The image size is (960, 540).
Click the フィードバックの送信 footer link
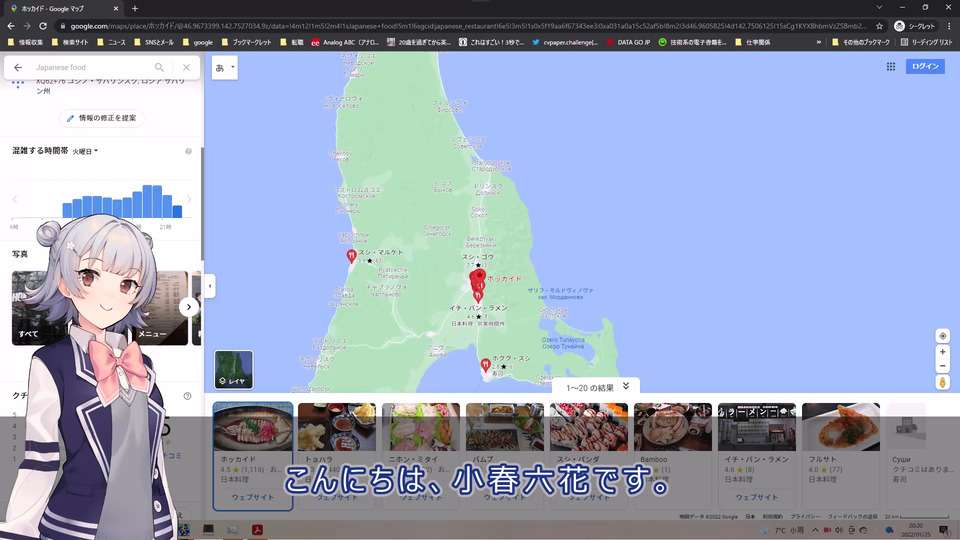[x=852, y=517]
